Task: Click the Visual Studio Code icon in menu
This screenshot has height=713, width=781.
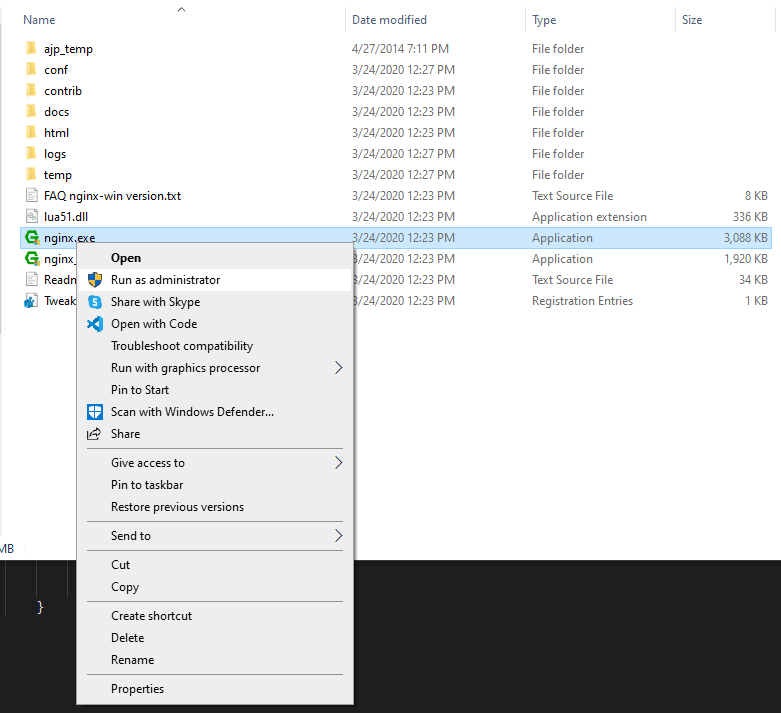Action: coord(95,324)
